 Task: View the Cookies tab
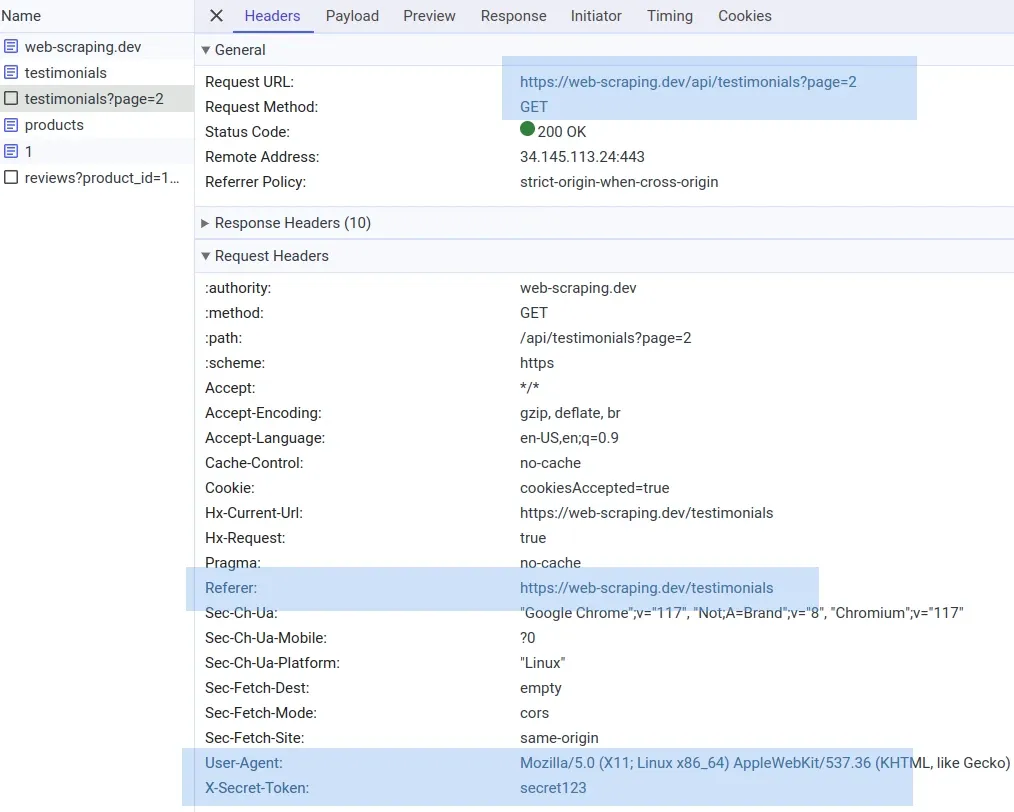(744, 16)
